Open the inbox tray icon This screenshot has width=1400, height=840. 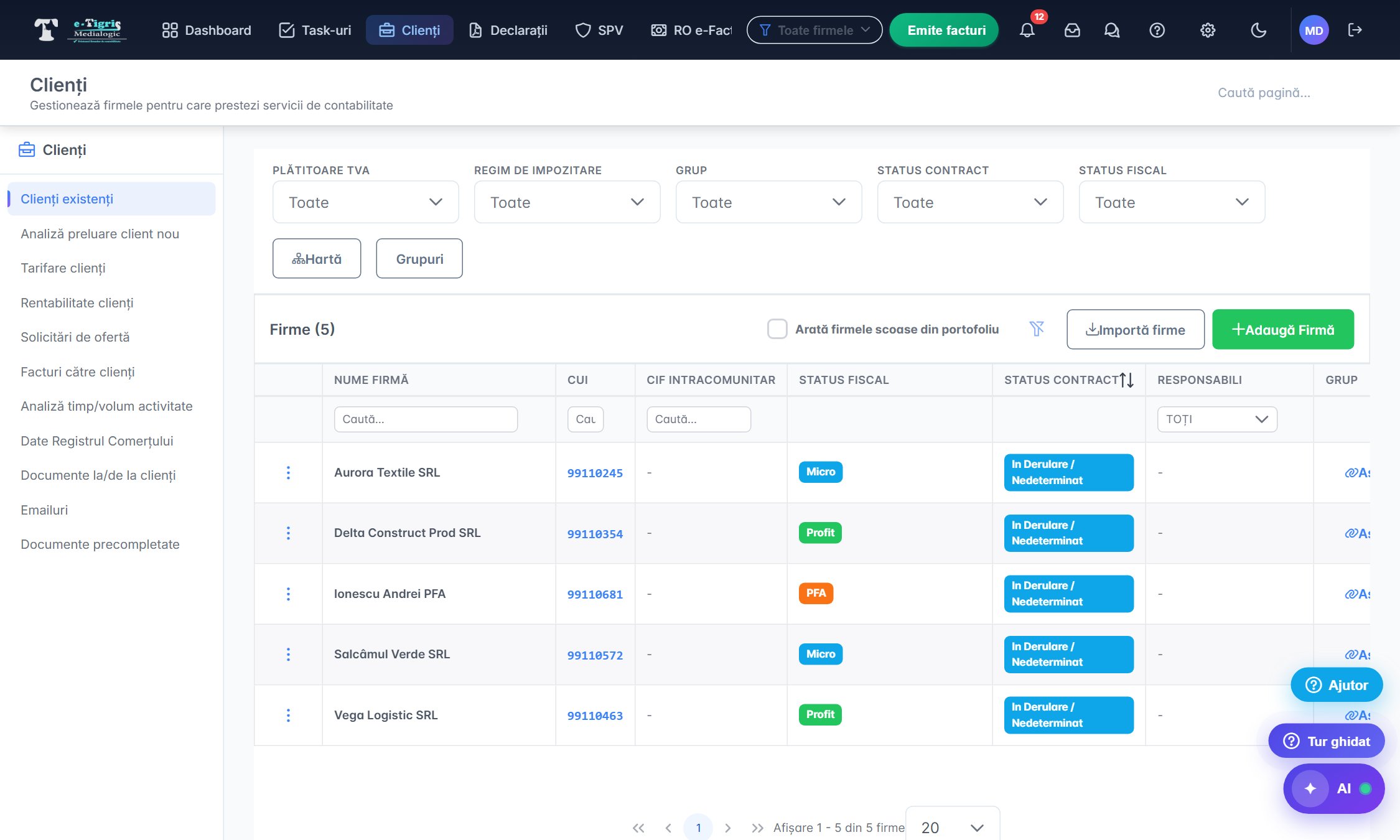[1072, 30]
